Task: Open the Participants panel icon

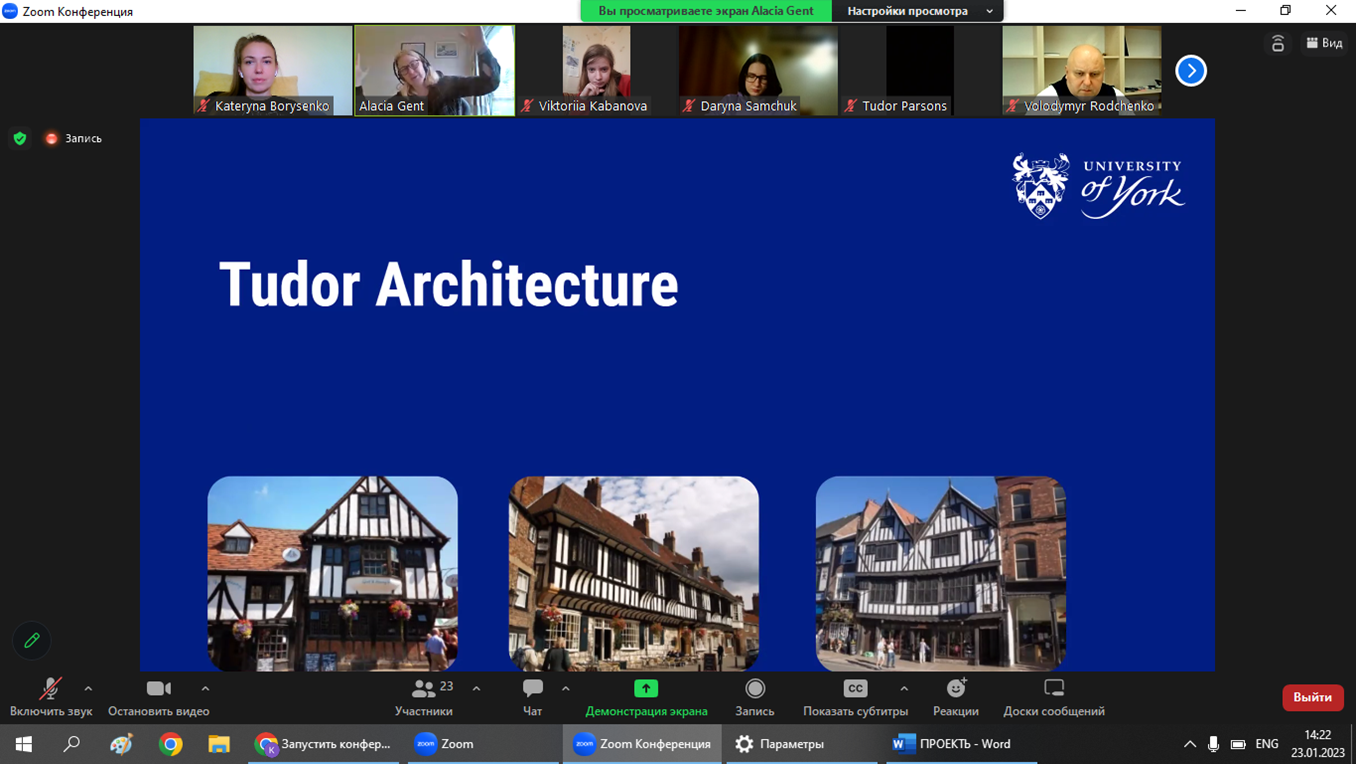Action: (424, 689)
